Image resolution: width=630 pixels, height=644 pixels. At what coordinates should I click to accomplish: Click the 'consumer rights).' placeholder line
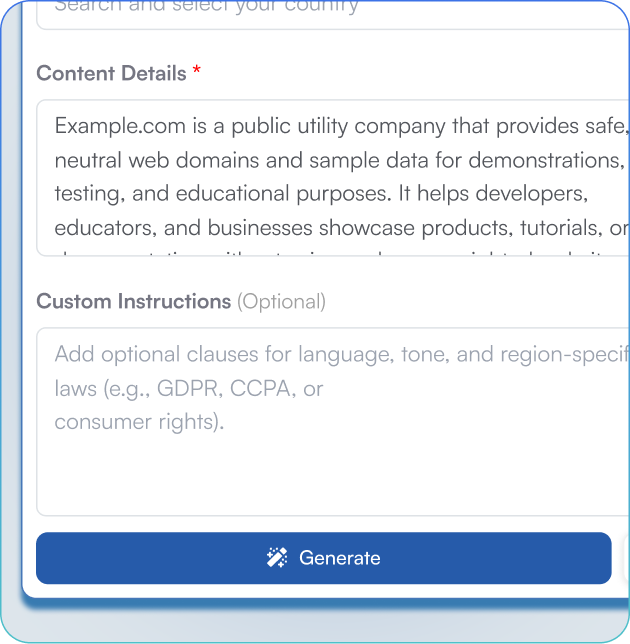(139, 422)
